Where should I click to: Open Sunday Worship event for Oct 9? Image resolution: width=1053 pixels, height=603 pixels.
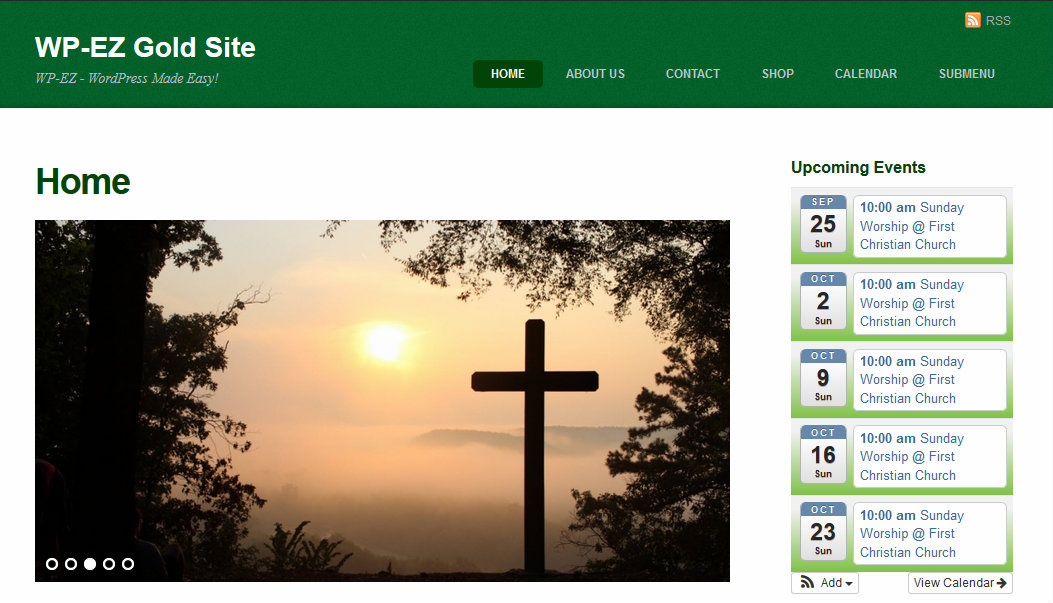click(929, 380)
